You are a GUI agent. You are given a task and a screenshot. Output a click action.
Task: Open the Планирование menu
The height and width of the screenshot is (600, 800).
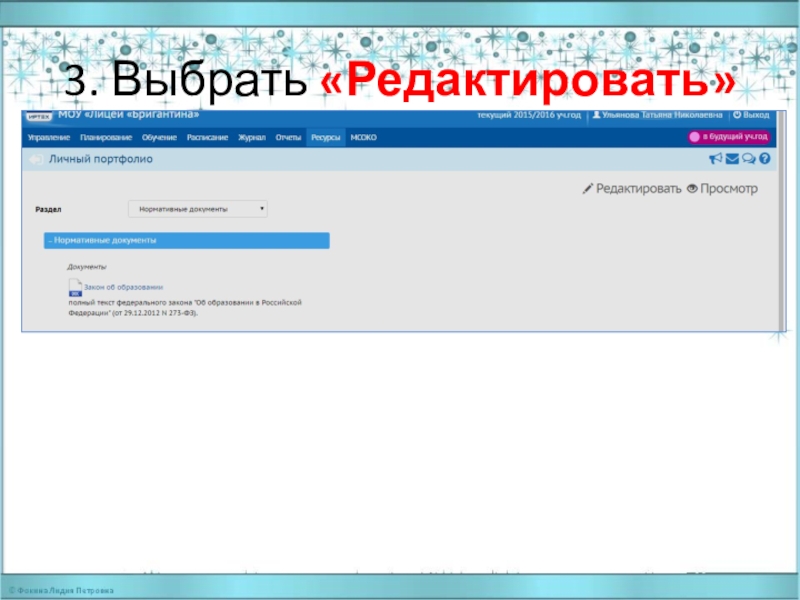click(106, 137)
